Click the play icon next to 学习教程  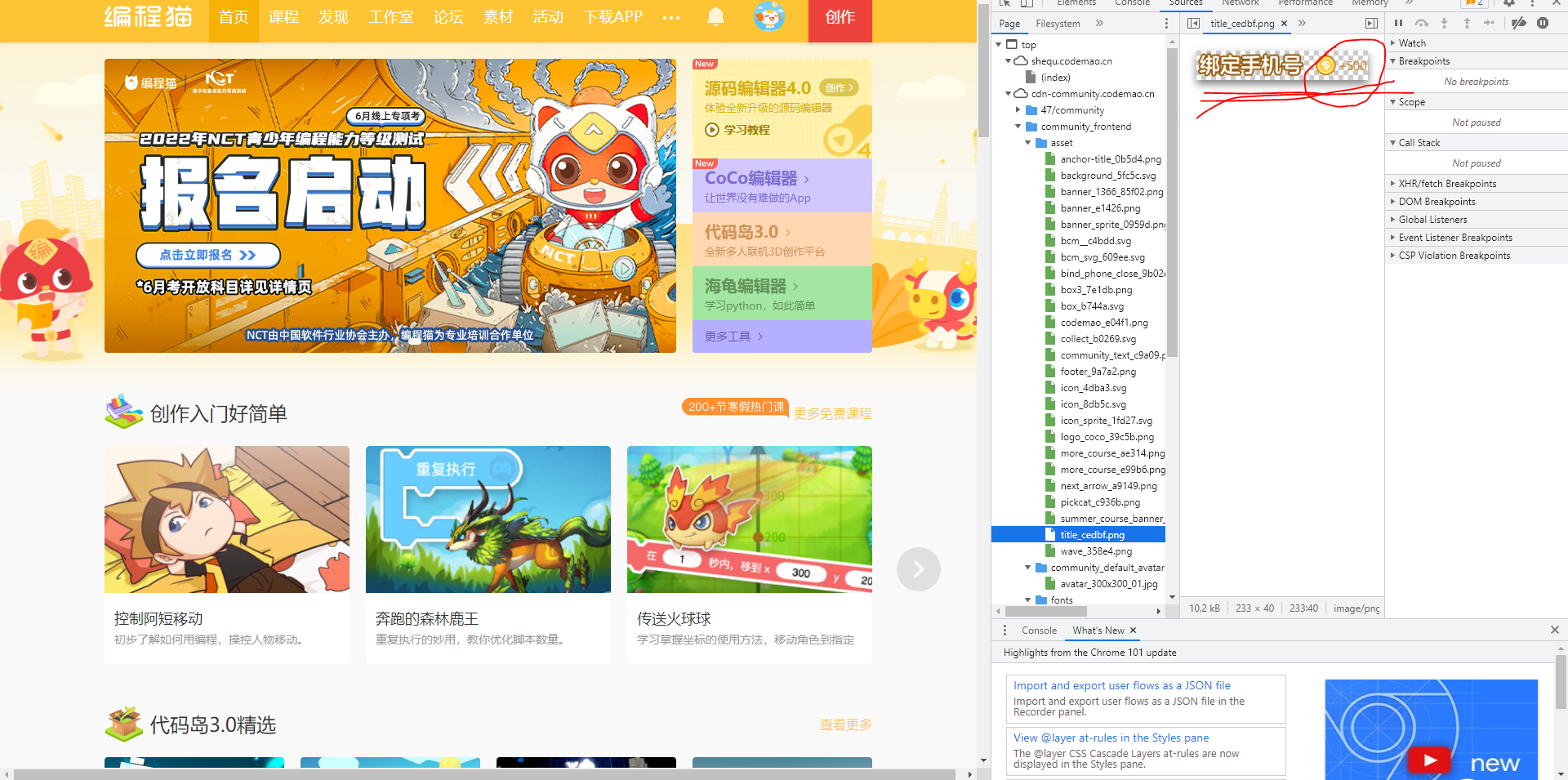point(712,130)
